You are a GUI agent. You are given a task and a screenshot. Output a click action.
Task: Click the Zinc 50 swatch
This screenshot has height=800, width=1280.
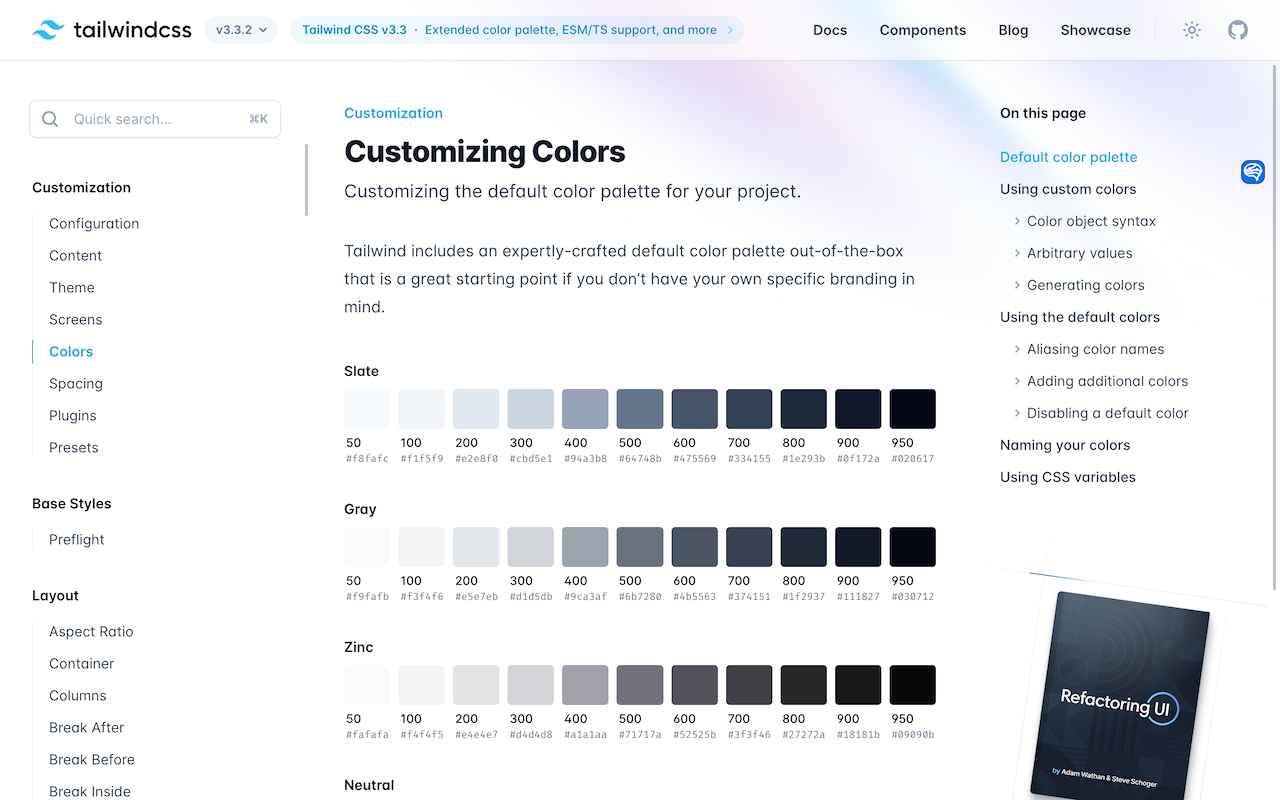(x=367, y=685)
